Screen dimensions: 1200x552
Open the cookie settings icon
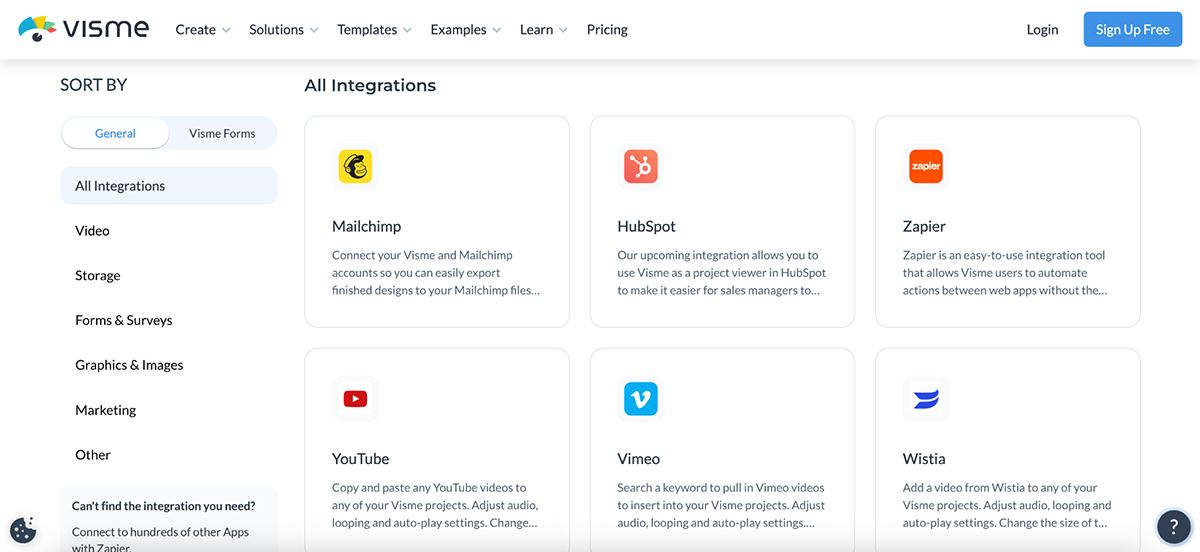coord(23,530)
